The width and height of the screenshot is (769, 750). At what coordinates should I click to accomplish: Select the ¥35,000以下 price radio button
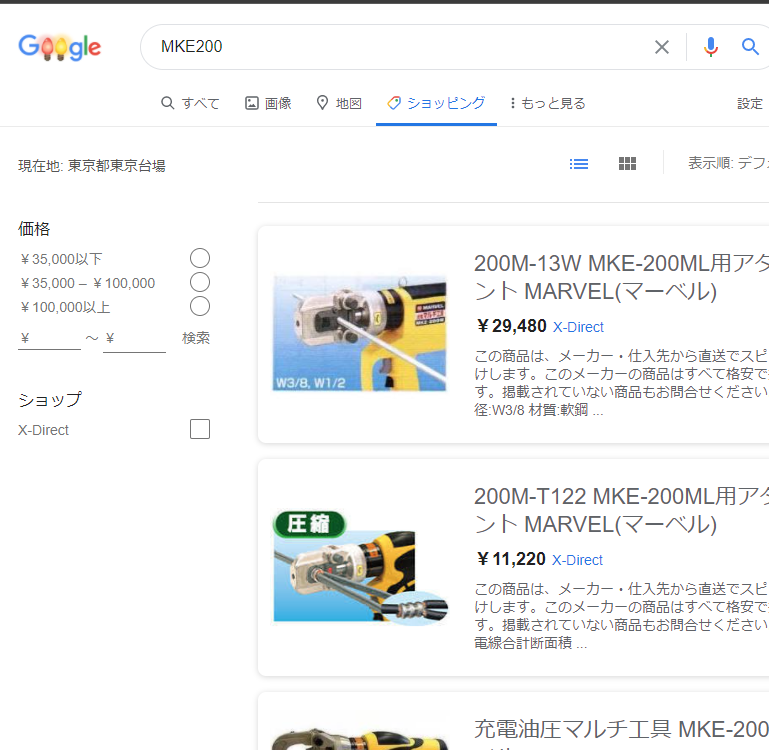pyautogui.click(x=200, y=258)
